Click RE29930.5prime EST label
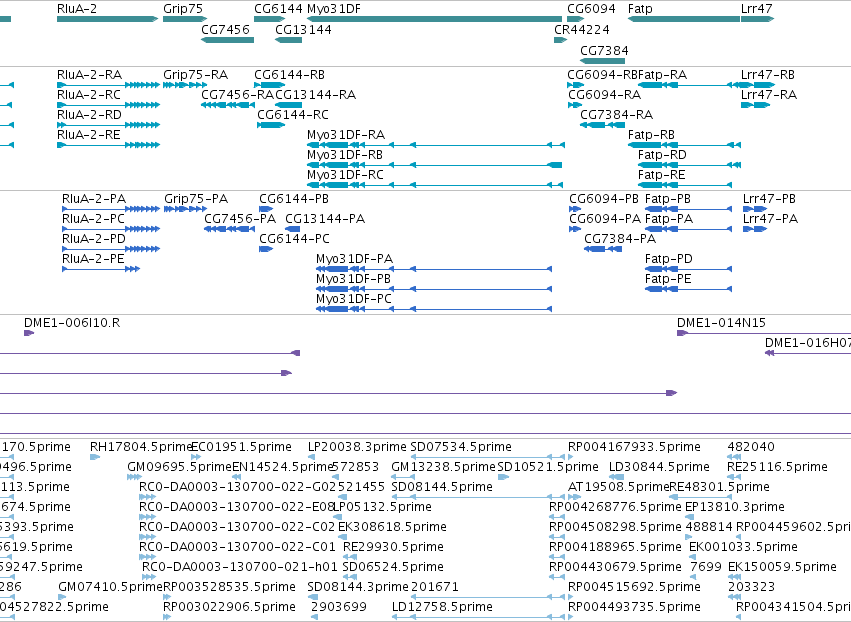The width and height of the screenshot is (851, 622). (x=393, y=547)
